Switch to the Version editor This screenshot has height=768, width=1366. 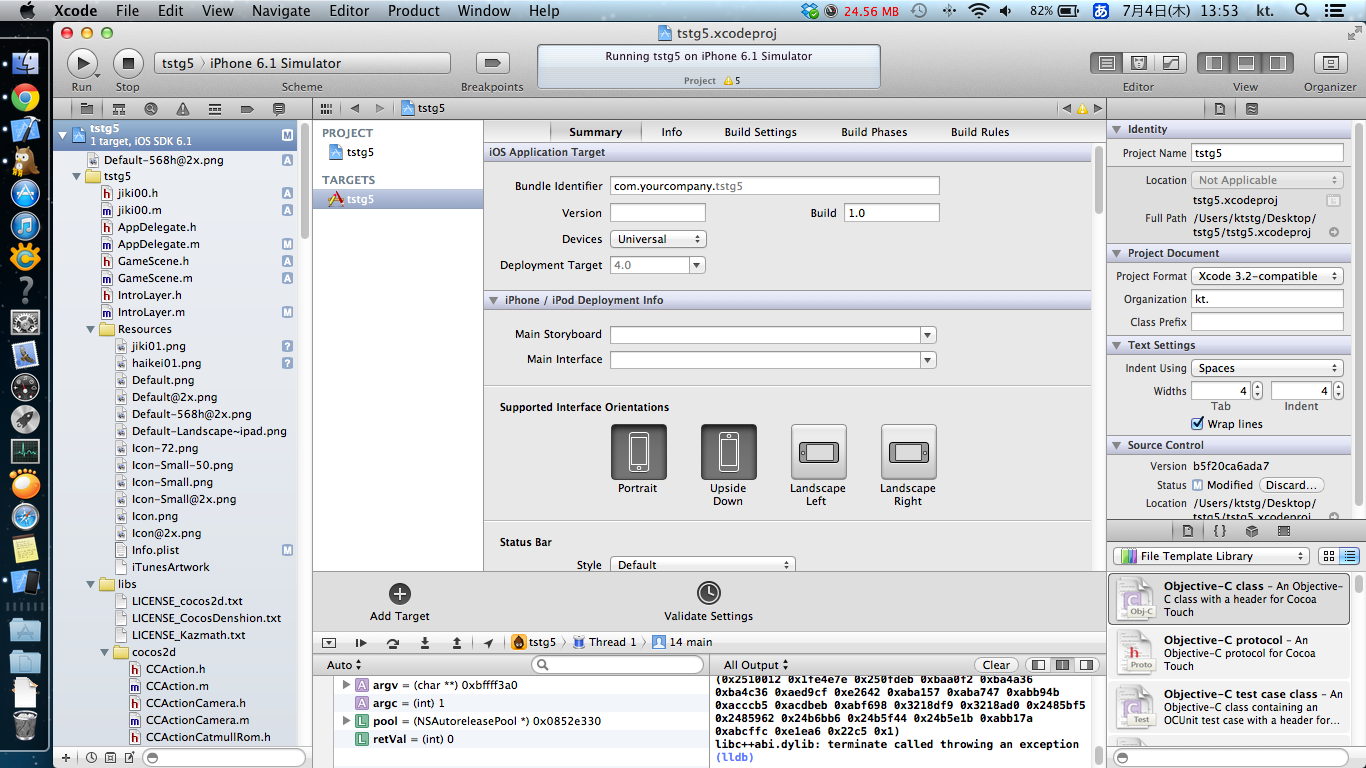[x=1170, y=63]
